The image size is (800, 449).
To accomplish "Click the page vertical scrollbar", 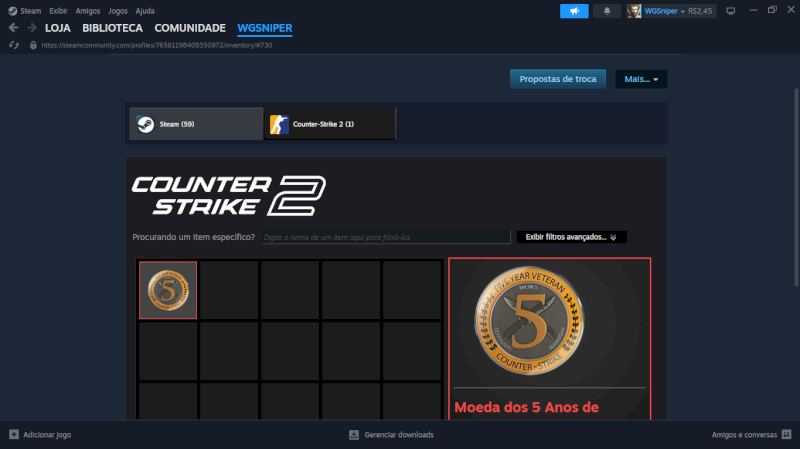I will (796, 187).
